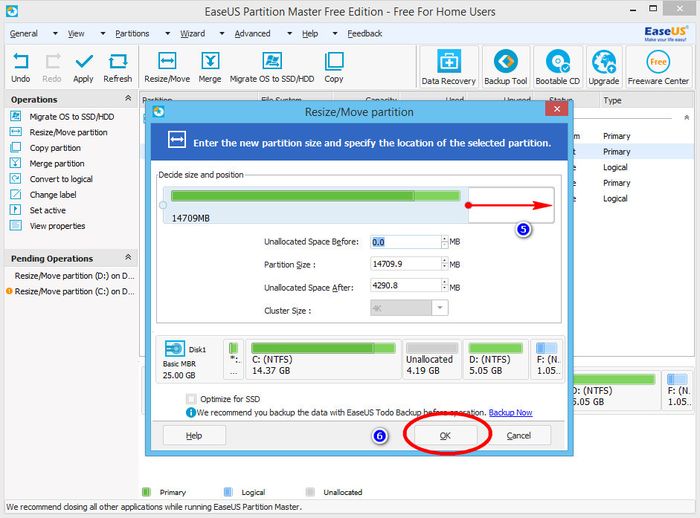Collapse the Pending Operations panel
Screen dimensions: 700x518
click(128, 257)
